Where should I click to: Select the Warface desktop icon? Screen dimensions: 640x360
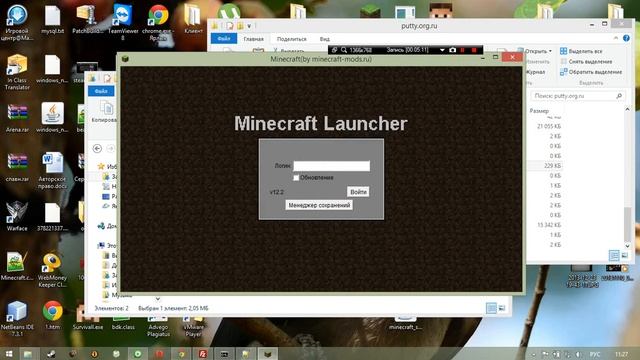tap(17, 216)
